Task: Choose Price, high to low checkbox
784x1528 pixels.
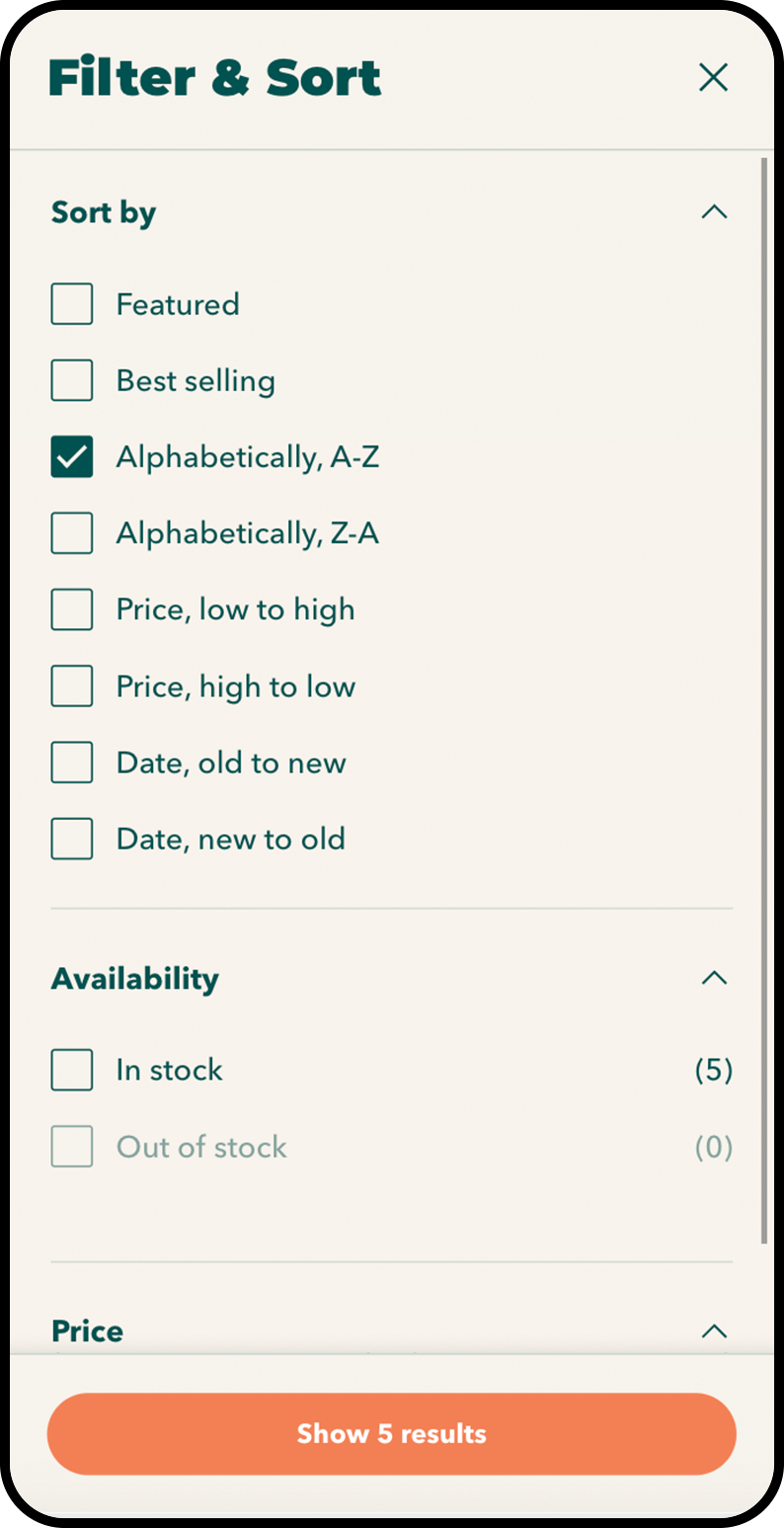Action: tap(72, 686)
